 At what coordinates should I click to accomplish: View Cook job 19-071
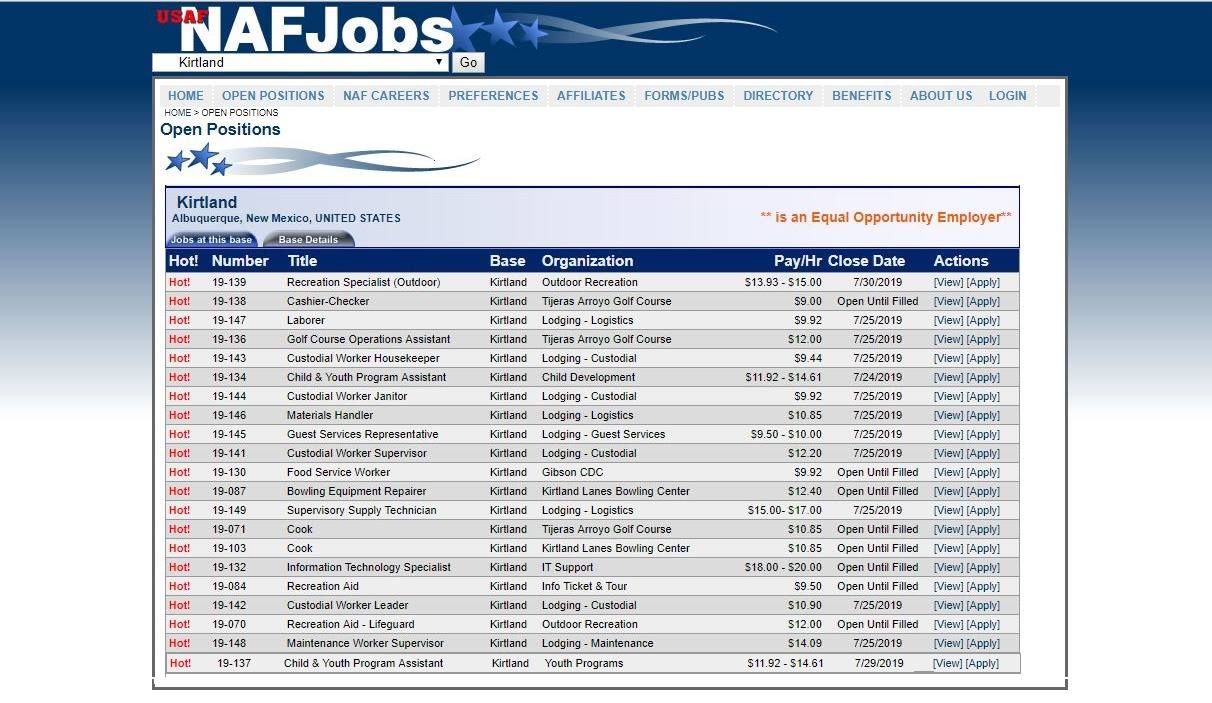coord(948,530)
